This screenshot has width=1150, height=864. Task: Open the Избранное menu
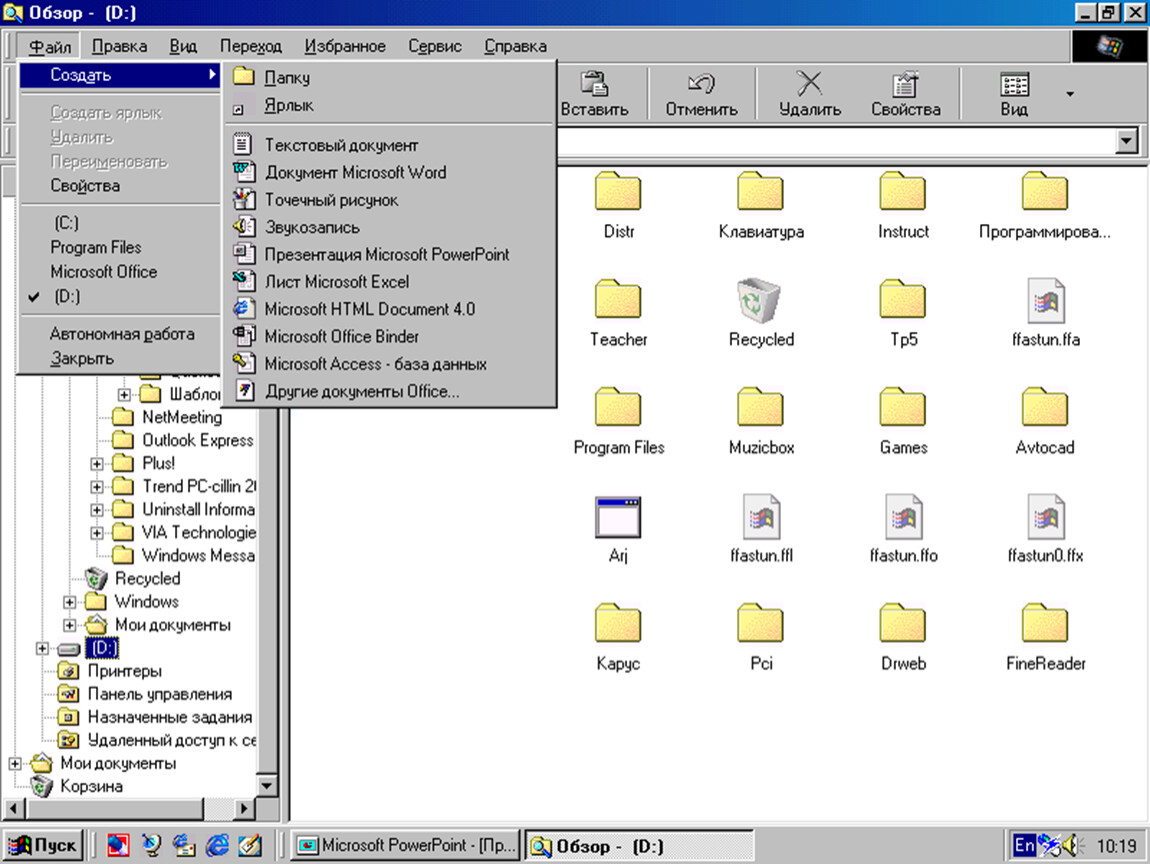pos(345,46)
